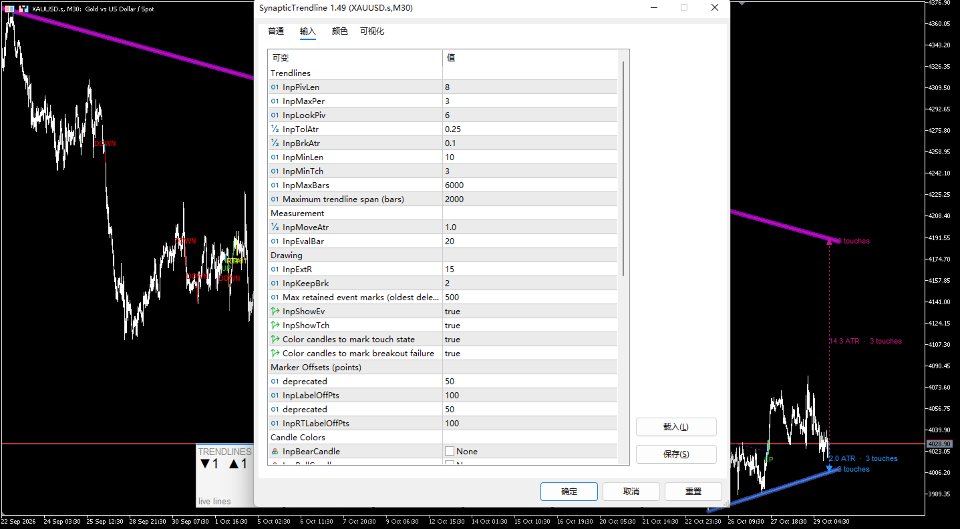Click the Drawing section heading row
Screen dimensions: 960x529
(x=443, y=255)
